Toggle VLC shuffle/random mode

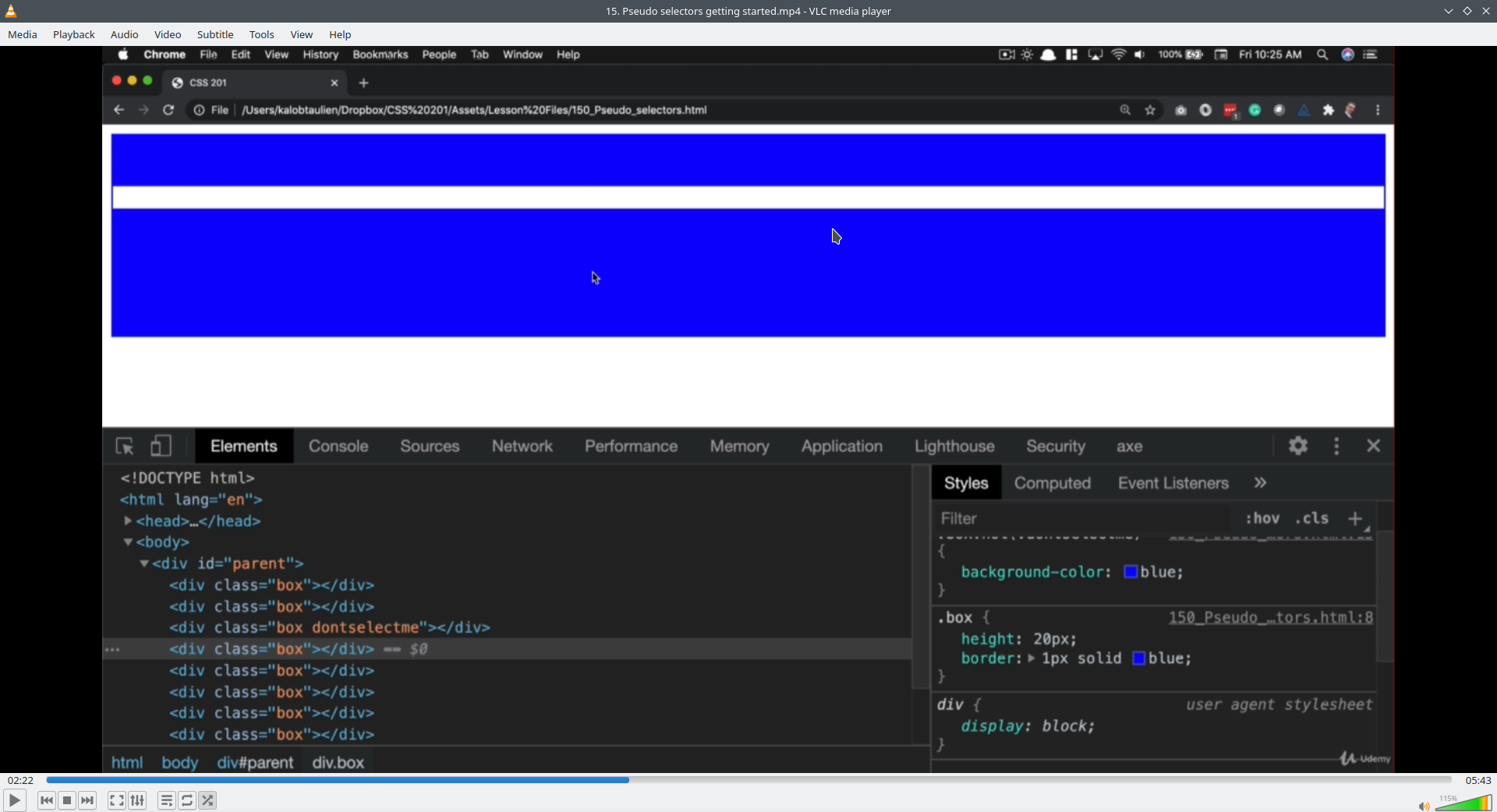(208, 800)
